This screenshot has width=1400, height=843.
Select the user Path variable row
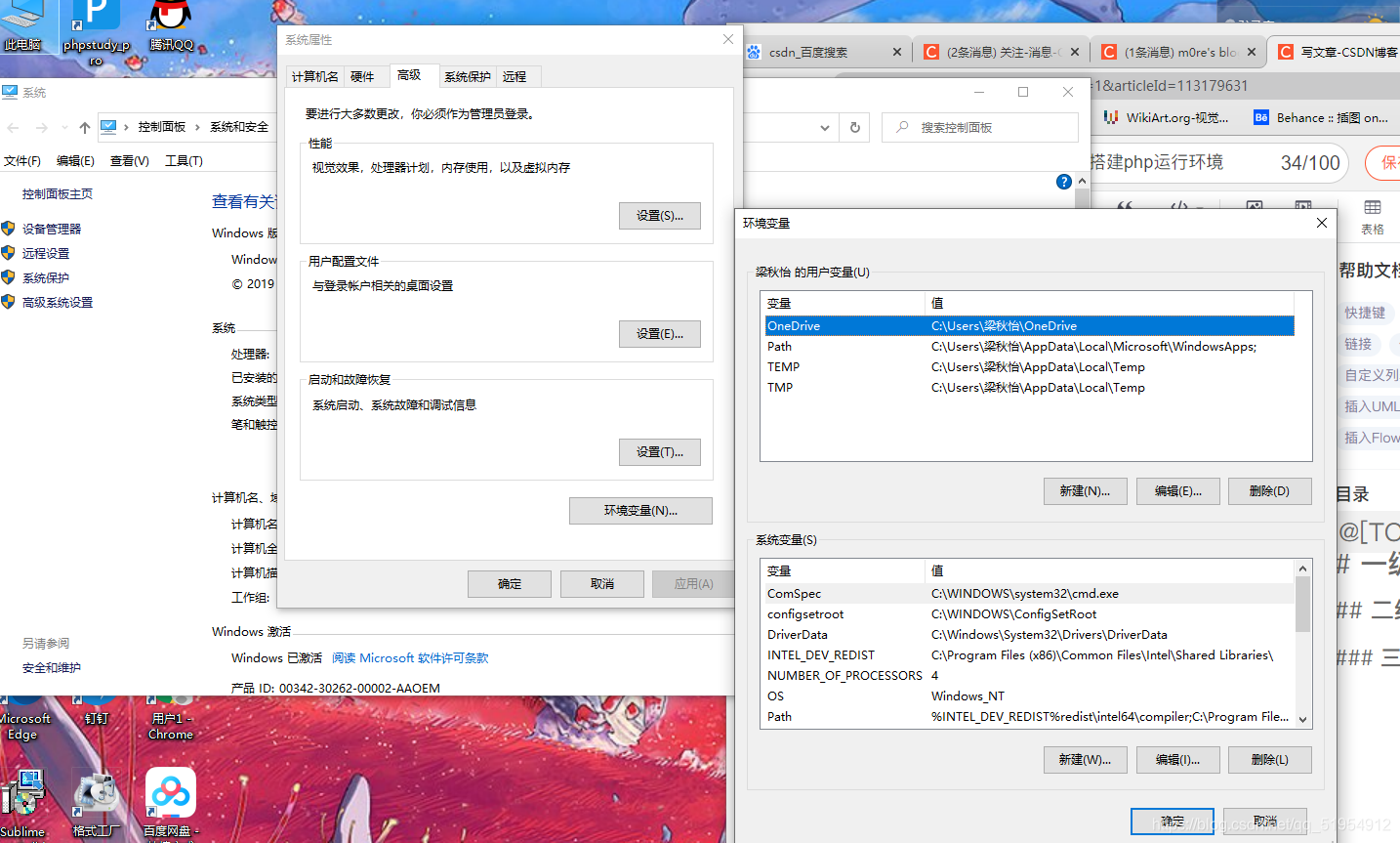(x=1030, y=347)
